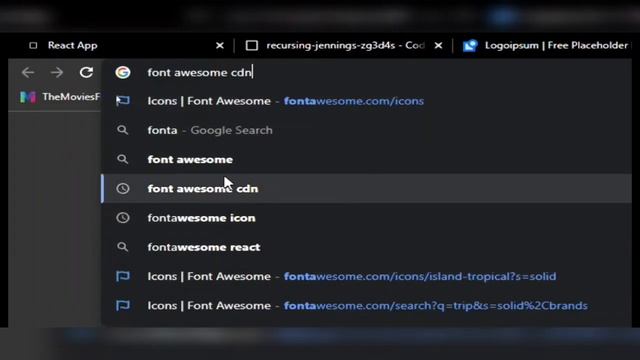Click the clock icon beside fontawesome icon
This screenshot has width=640, height=360.
122,218
